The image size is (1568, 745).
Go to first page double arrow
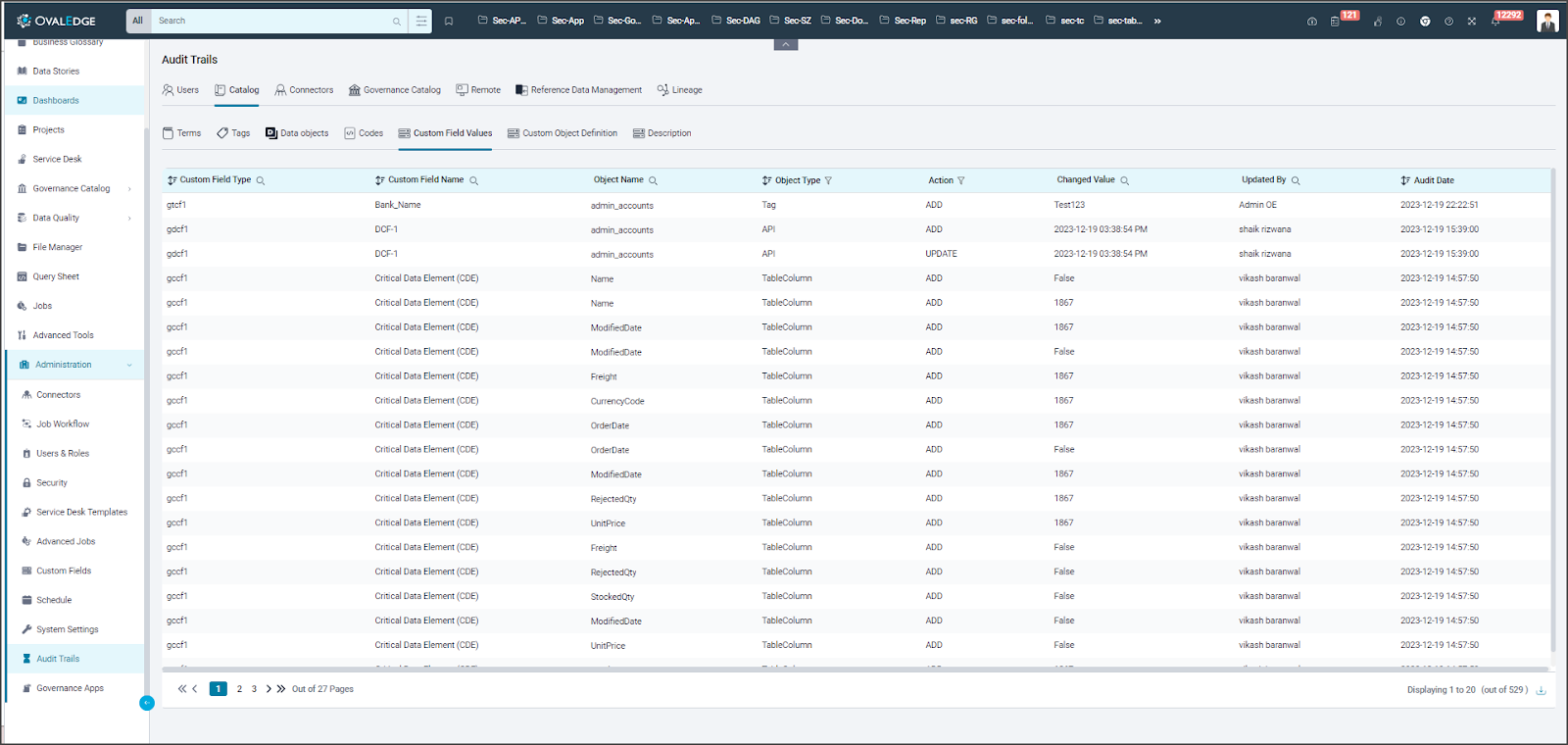tap(182, 689)
